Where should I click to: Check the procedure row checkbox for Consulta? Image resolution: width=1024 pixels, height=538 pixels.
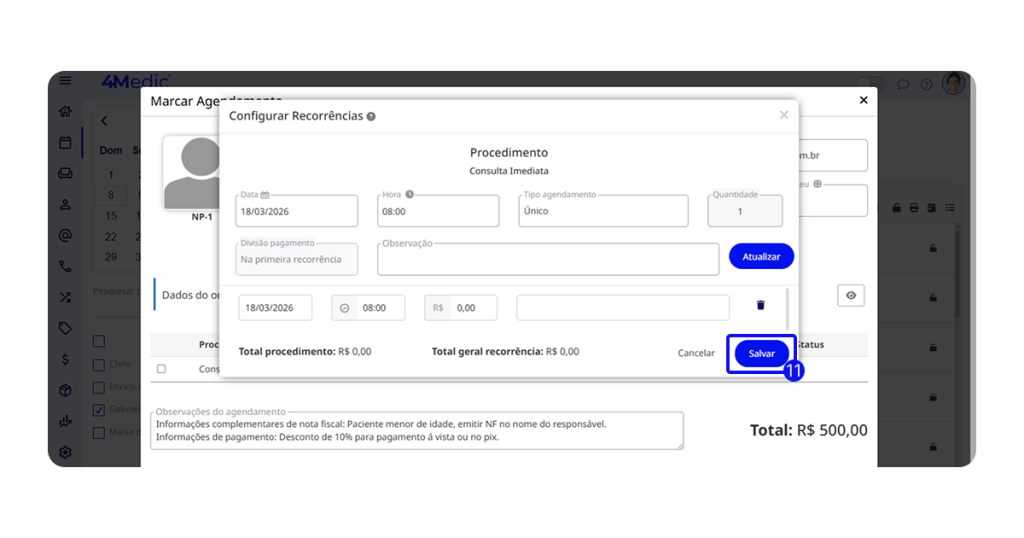[x=161, y=369]
